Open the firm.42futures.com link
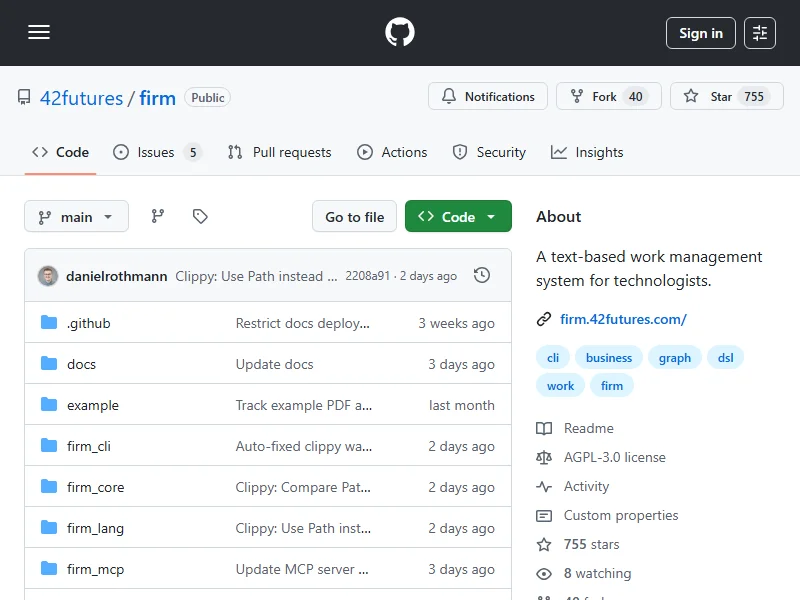Screen dimensions: 800x600 [x=623, y=319]
